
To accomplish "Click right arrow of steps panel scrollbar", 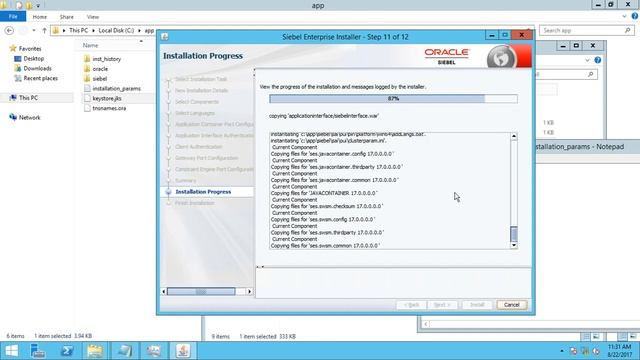I will coord(249,291).
